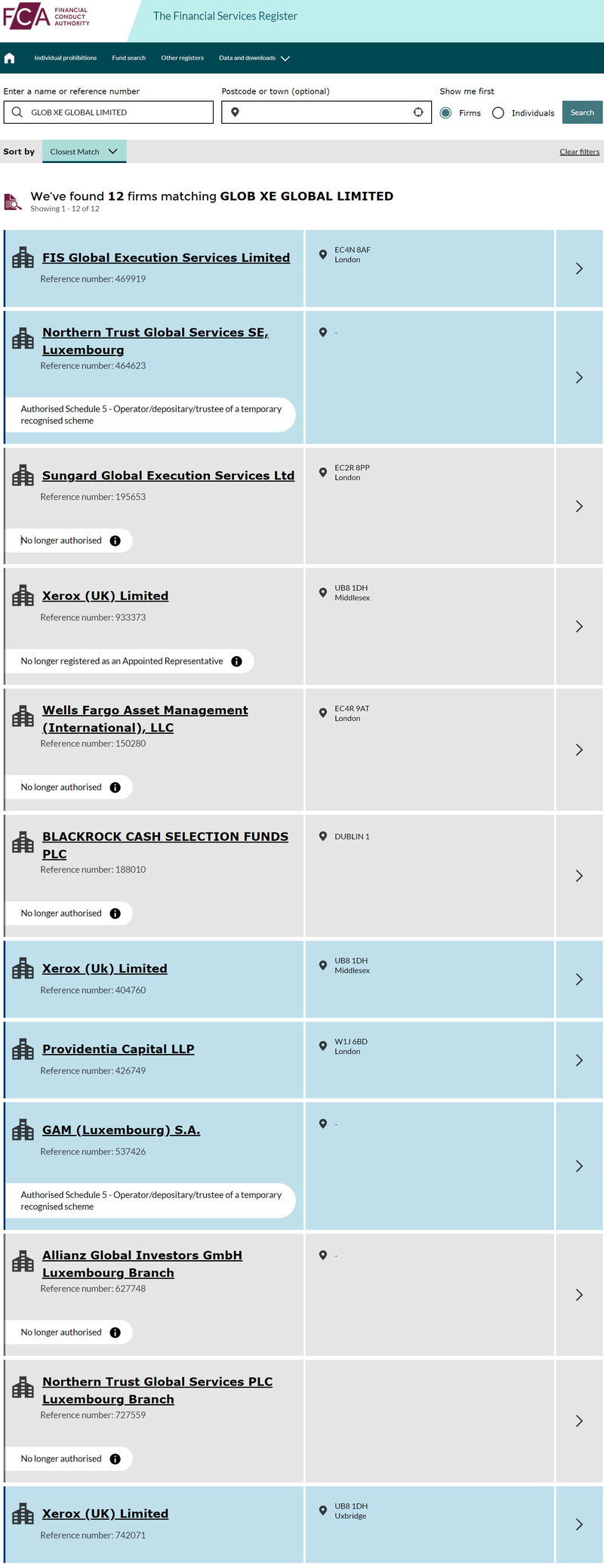The image size is (604, 1568).
Task: Click the Clear filters link
Action: point(580,152)
